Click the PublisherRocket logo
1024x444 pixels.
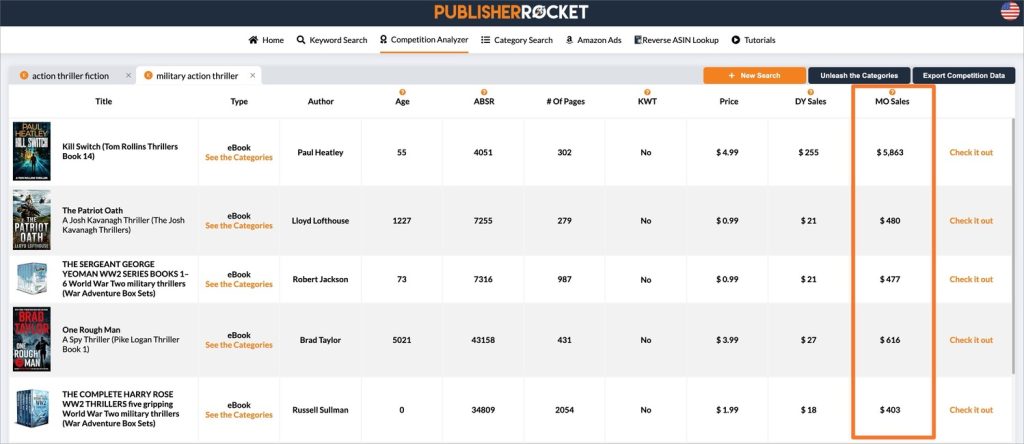511,12
